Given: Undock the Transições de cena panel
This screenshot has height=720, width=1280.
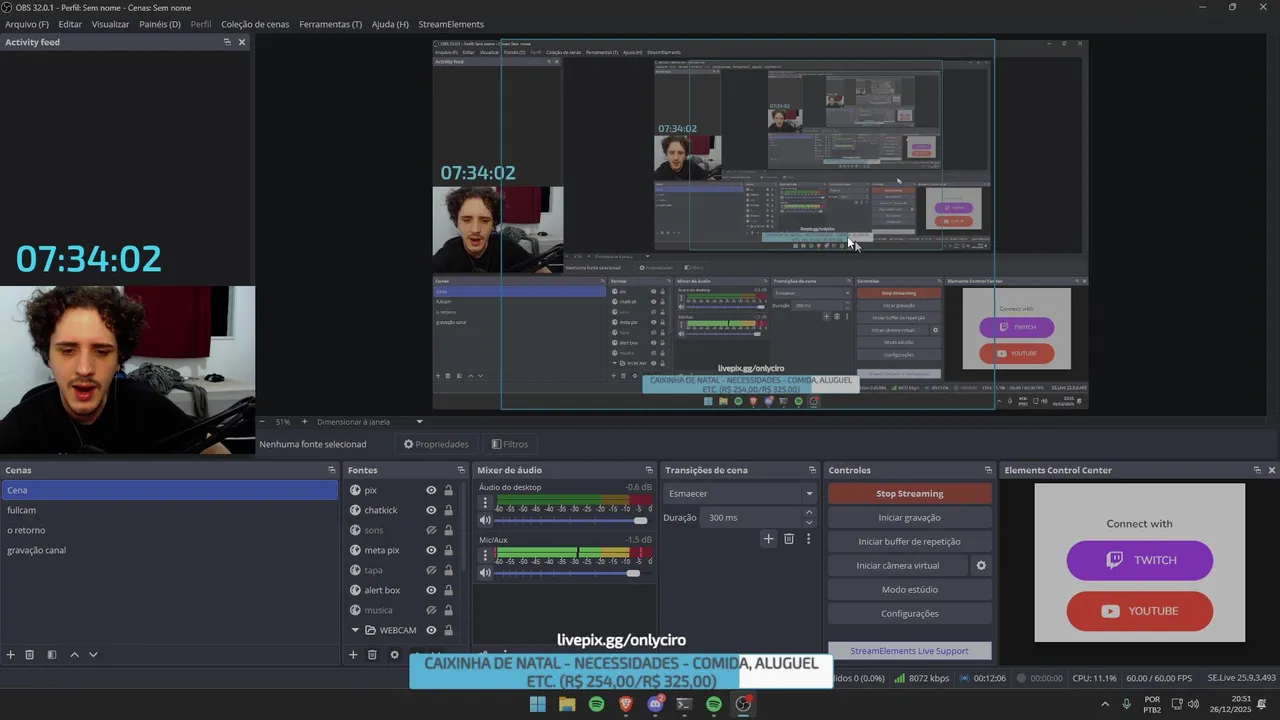Looking at the screenshot, I should (813, 470).
